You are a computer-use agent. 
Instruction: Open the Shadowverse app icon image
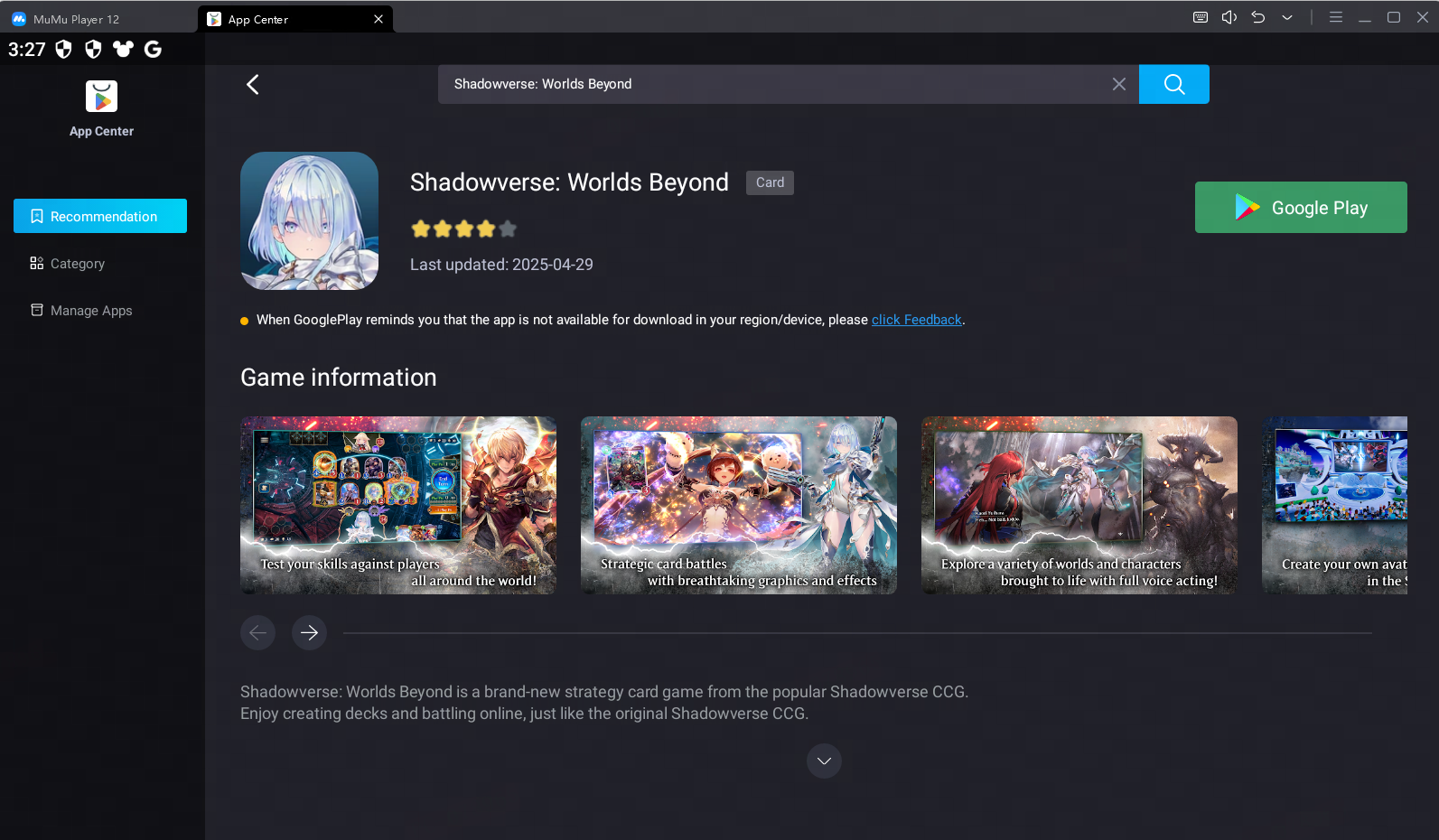[309, 220]
